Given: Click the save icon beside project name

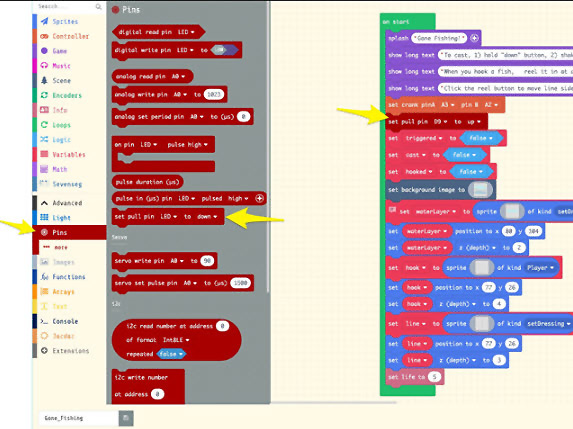Looking at the screenshot, I should [126, 418].
